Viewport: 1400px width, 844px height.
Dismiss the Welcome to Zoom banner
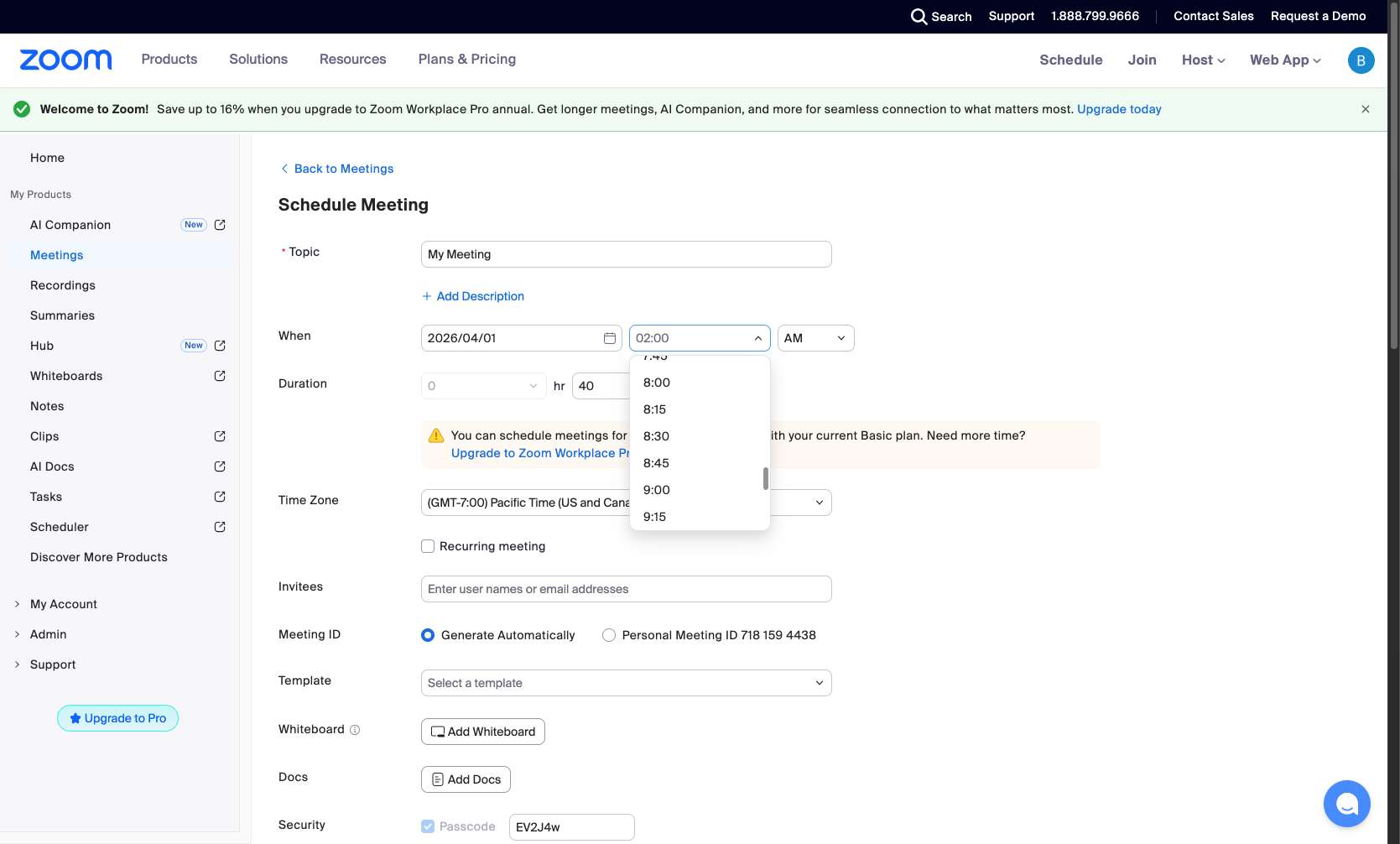pyautogui.click(x=1366, y=109)
